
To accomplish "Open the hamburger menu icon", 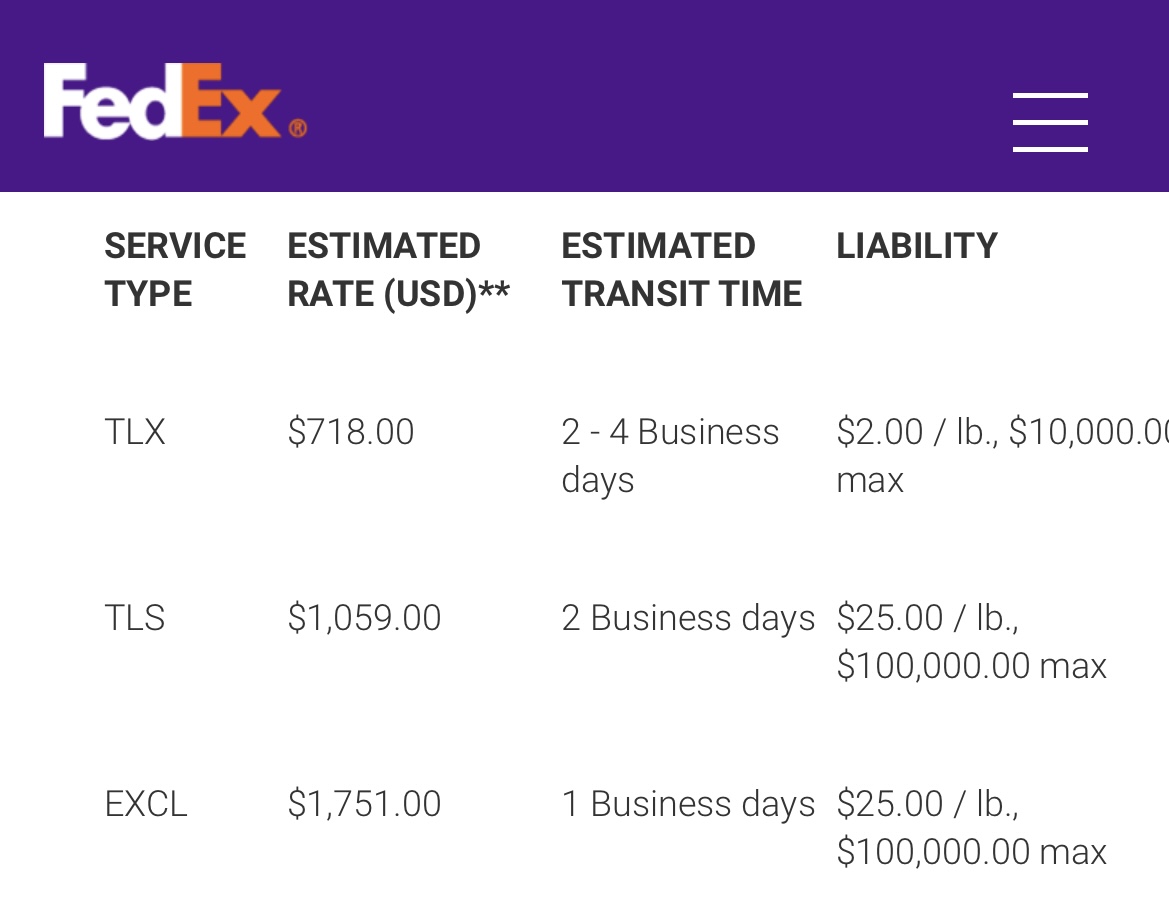I will tap(1049, 122).
